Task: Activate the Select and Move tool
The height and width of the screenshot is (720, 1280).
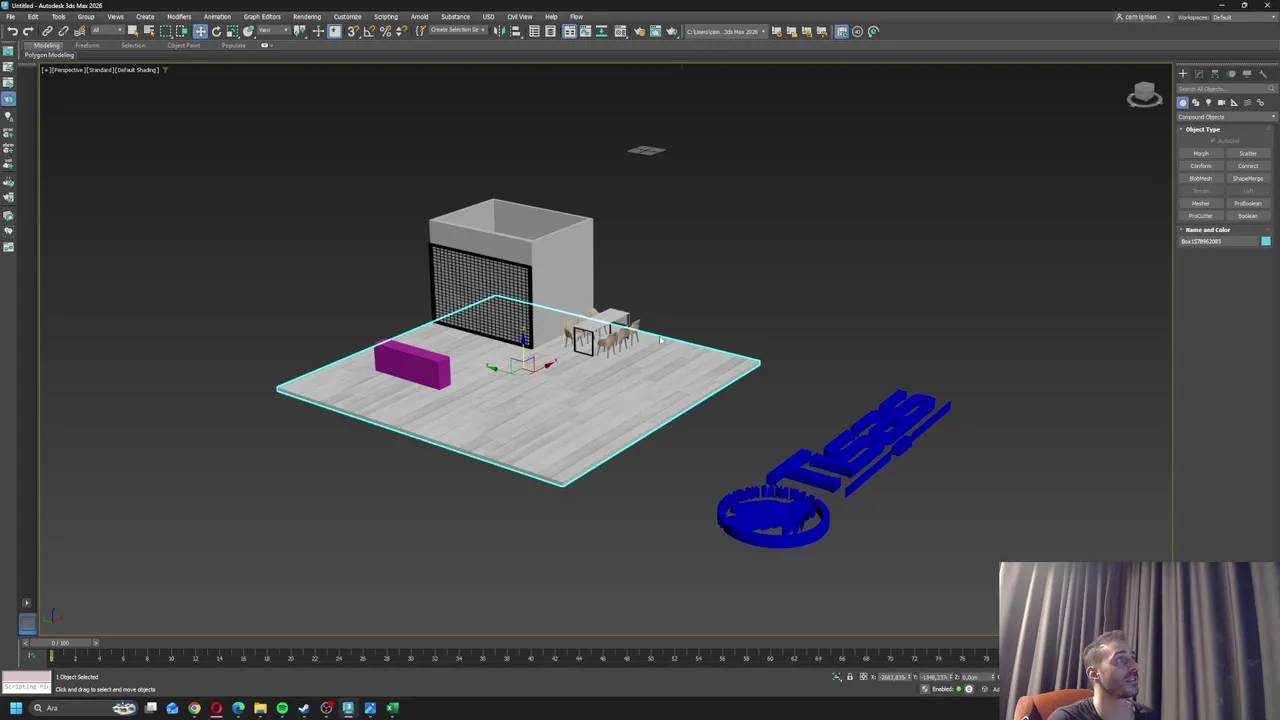Action: tap(200, 31)
